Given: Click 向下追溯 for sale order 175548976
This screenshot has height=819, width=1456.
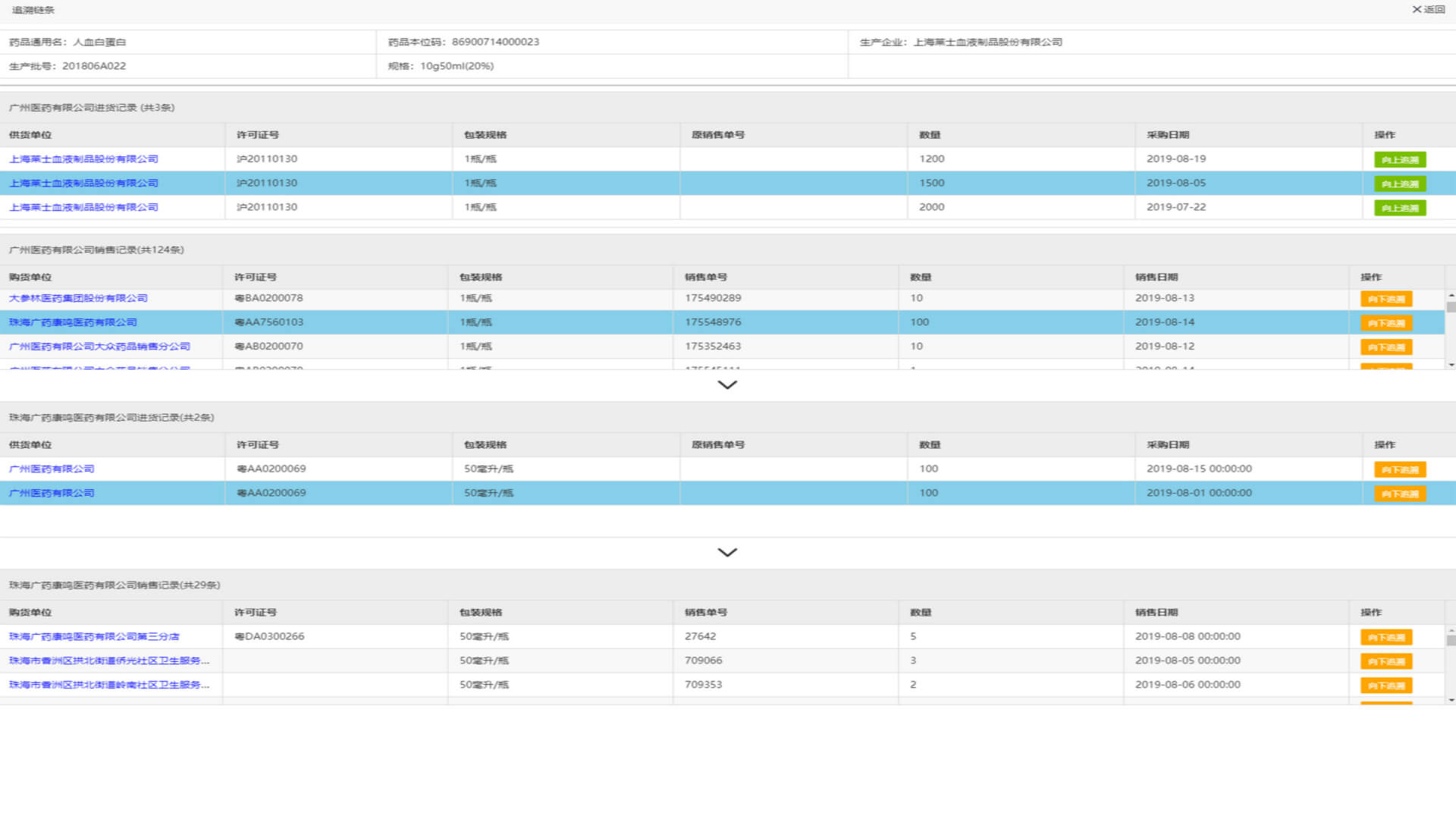Looking at the screenshot, I should coord(1386,323).
